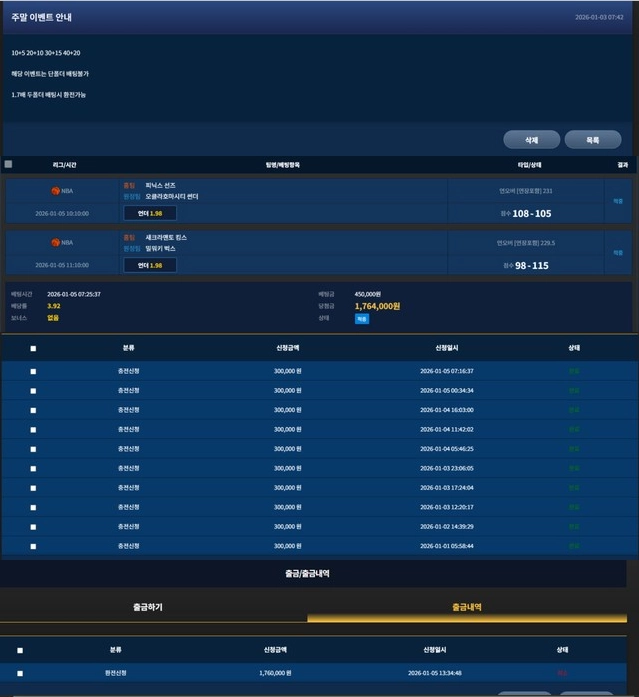Check the deposit row dated 2026-01-03 23:06:05
Image resolution: width=639 pixels, height=697 pixels.
[x=33, y=468]
